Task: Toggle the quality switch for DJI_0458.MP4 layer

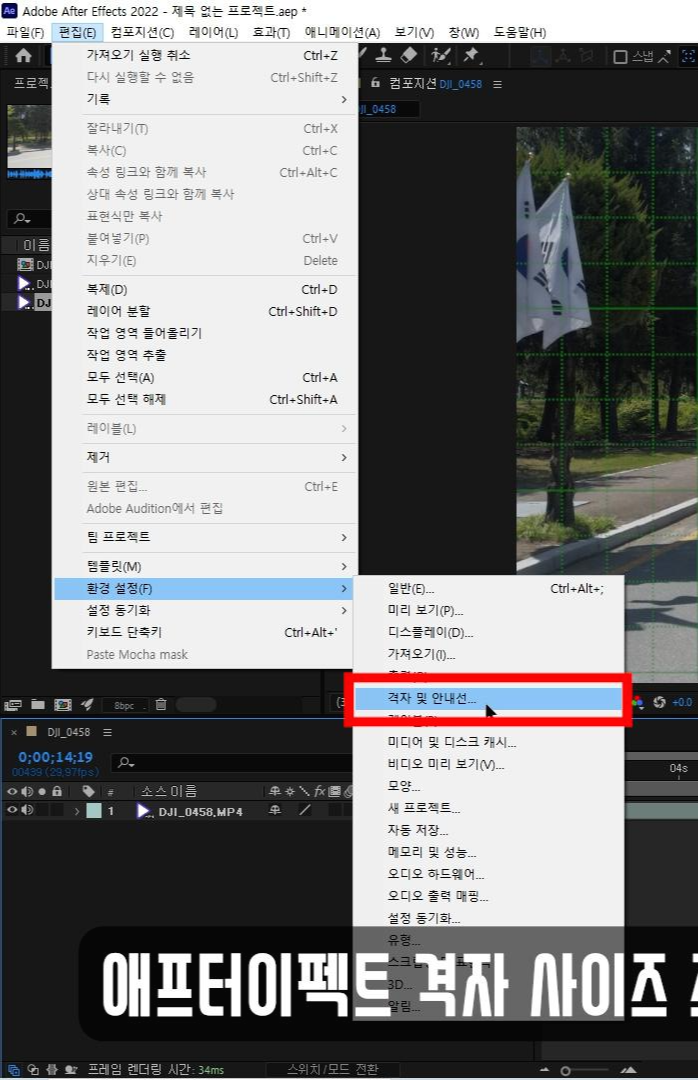Action: [305, 811]
